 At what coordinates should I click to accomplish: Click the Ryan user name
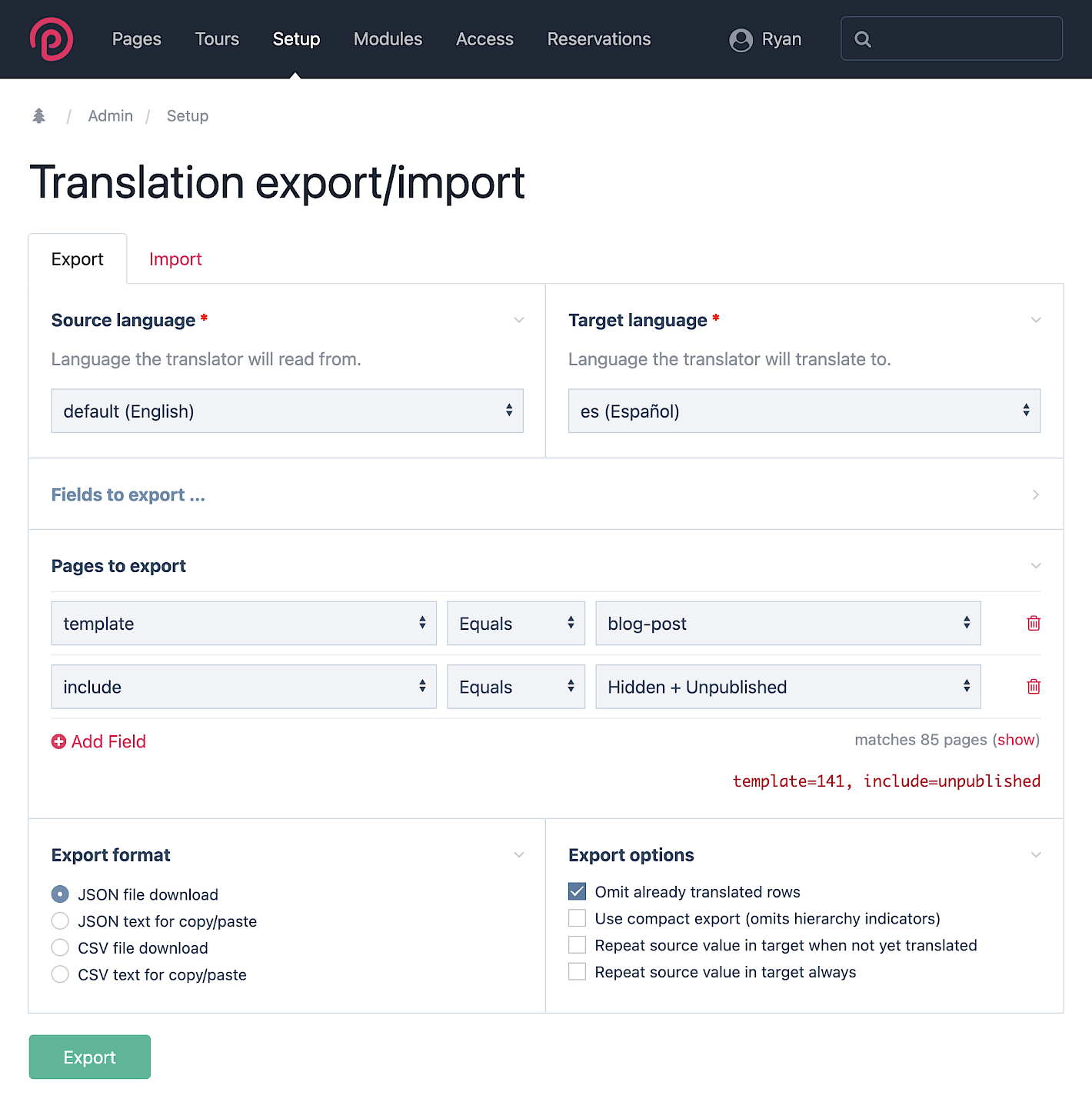781,39
